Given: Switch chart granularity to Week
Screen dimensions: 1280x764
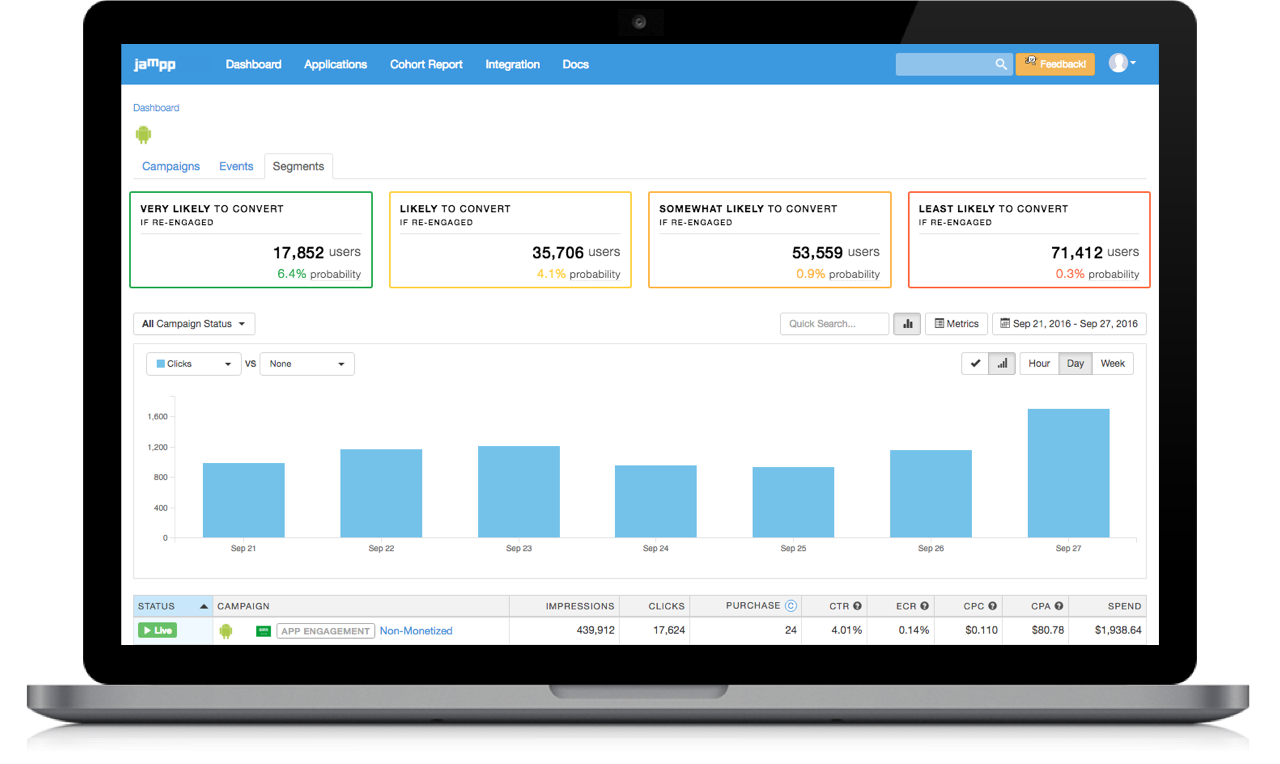Looking at the screenshot, I should coord(1112,364).
